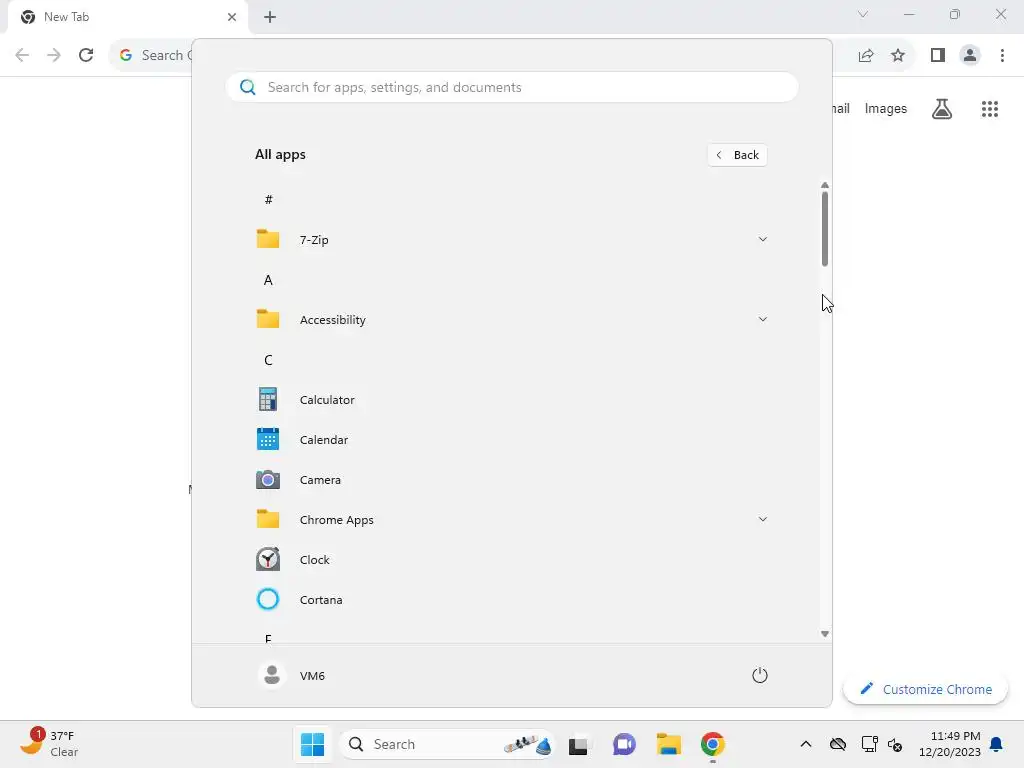Screen dimensions: 1024x768
Task: Click the muted volume tray icon
Action: click(895, 744)
